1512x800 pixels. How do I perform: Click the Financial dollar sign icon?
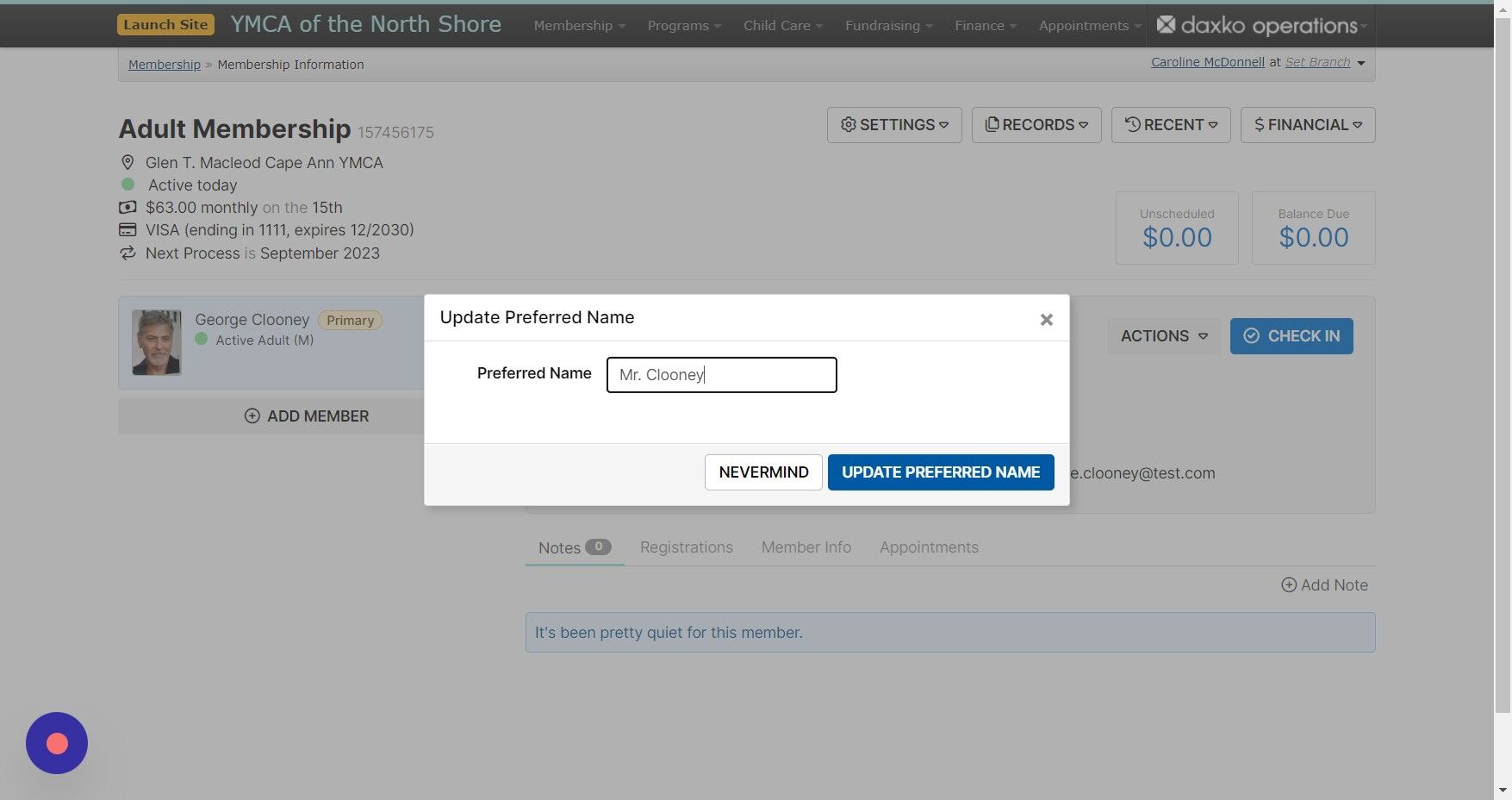[1260, 124]
